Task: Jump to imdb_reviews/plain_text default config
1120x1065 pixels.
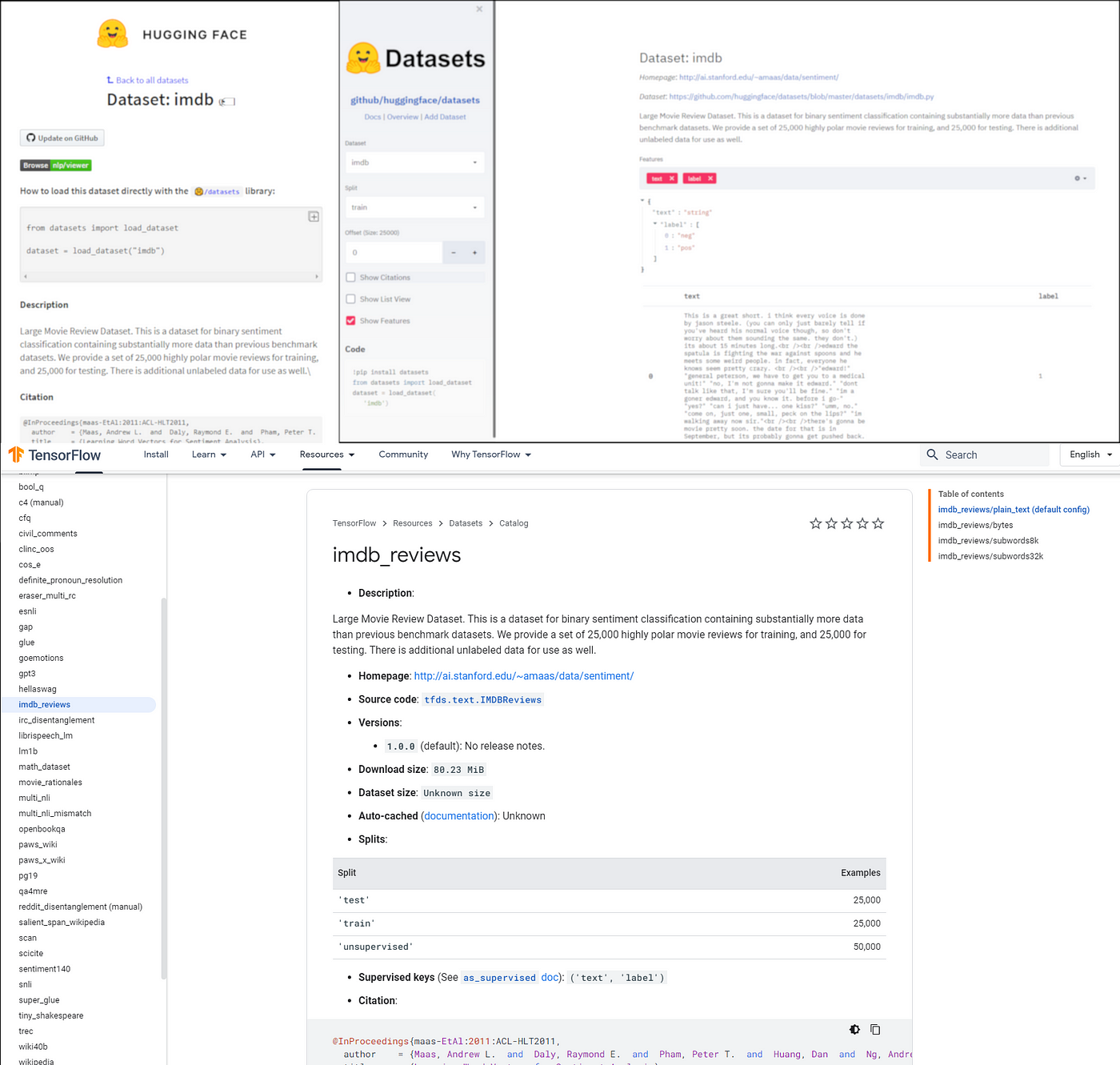Action: [1014, 510]
